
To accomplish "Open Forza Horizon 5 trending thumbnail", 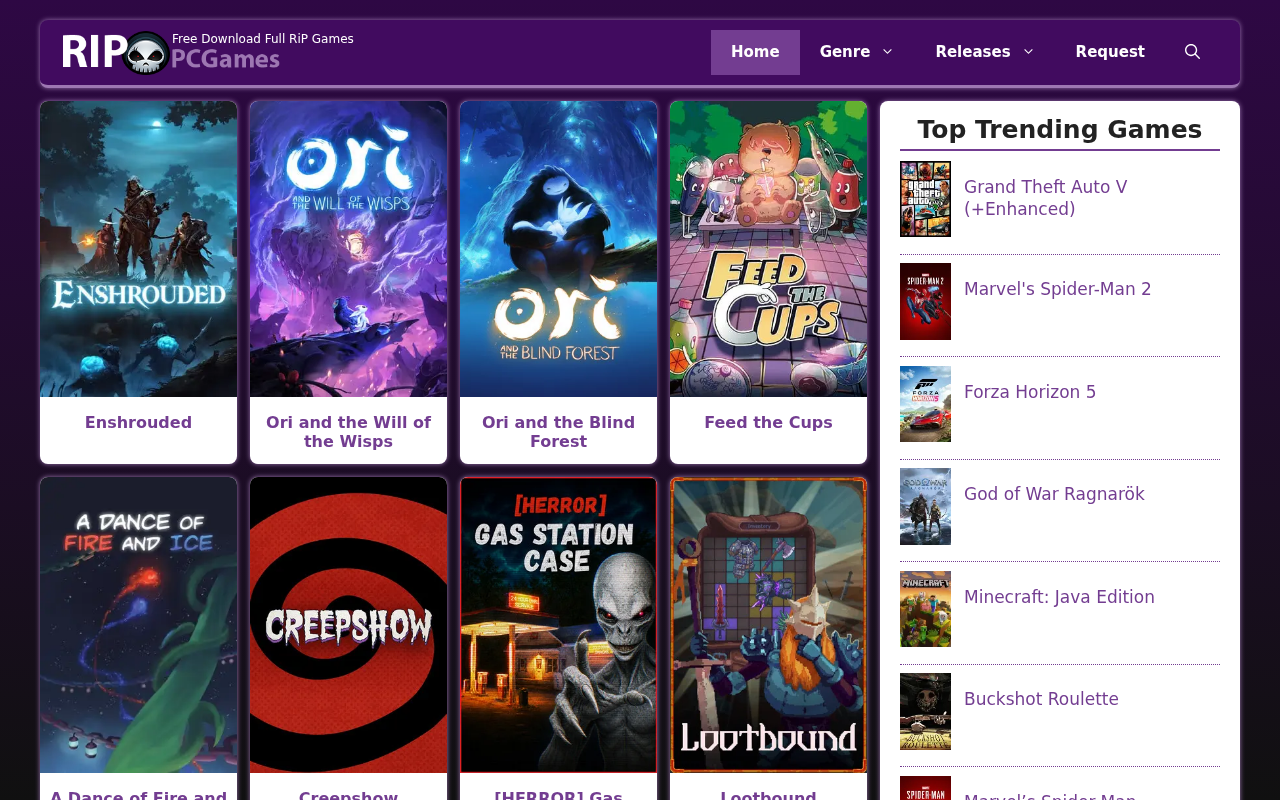I will click(x=926, y=404).
